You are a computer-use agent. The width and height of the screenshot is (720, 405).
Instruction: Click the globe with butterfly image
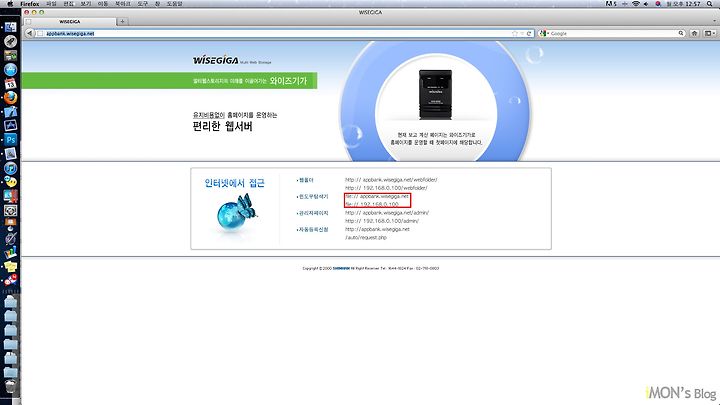point(236,213)
